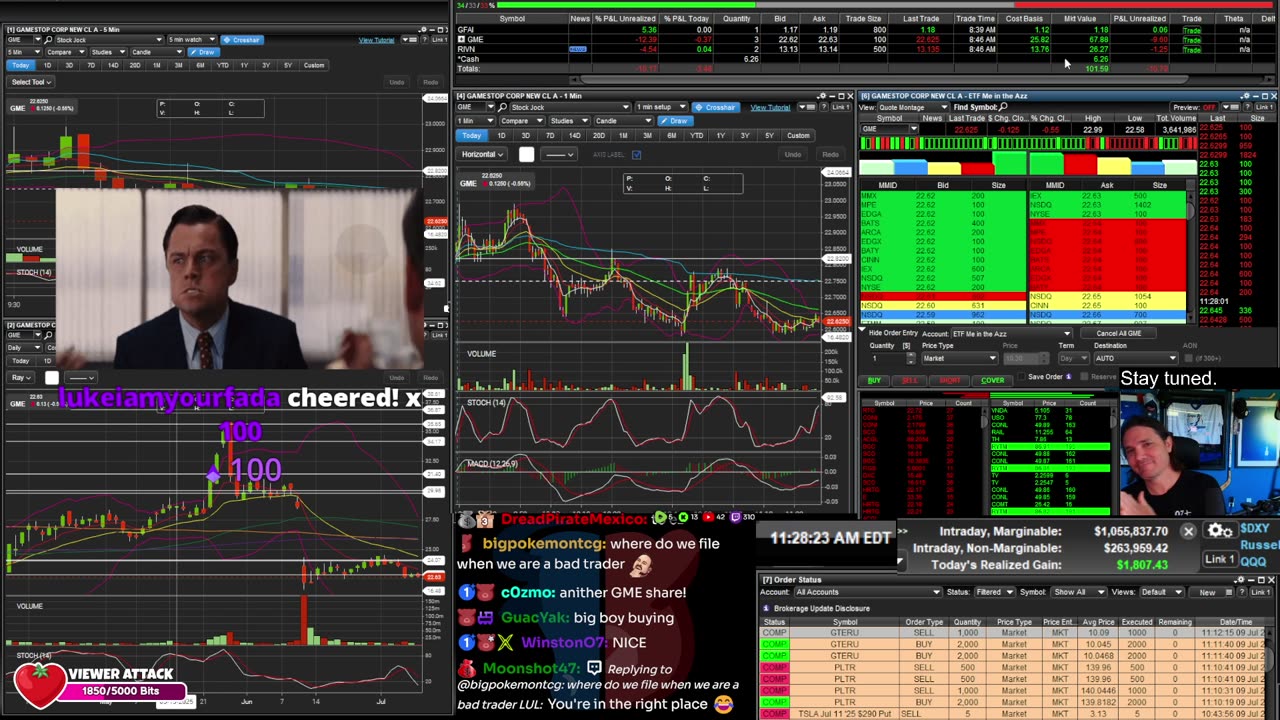Open help in the 1 Min chart window
This screenshot has height=720, width=1280.
[823, 107]
